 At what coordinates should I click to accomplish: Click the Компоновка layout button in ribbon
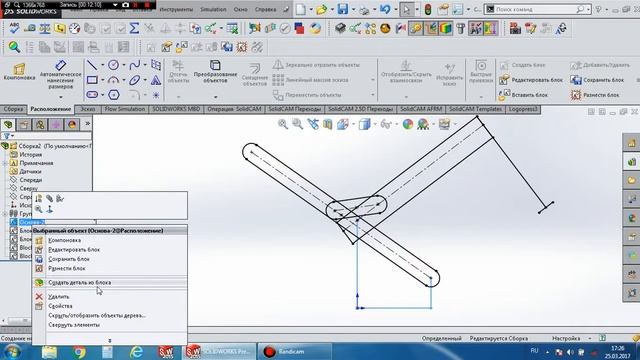coord(19,72)
